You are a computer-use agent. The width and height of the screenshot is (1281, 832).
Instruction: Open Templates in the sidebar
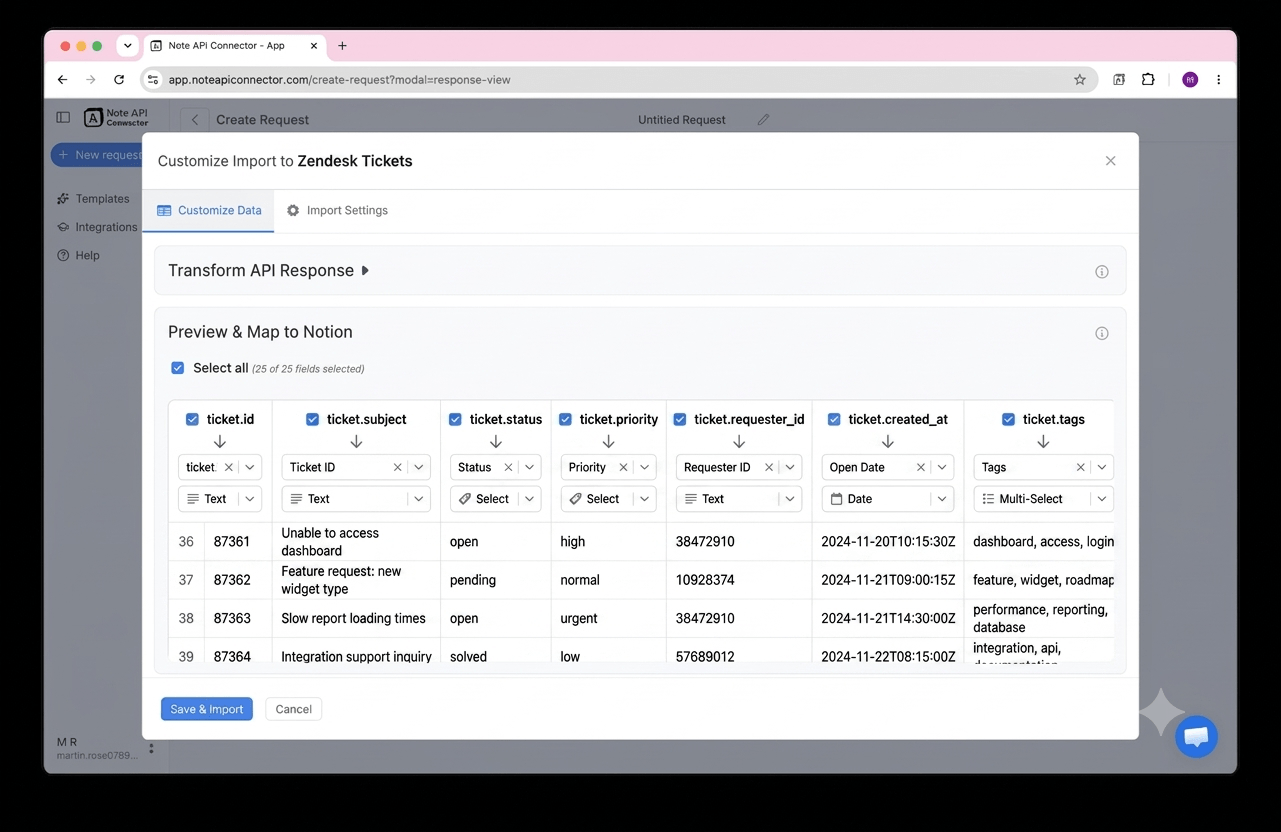coord(94,199)
